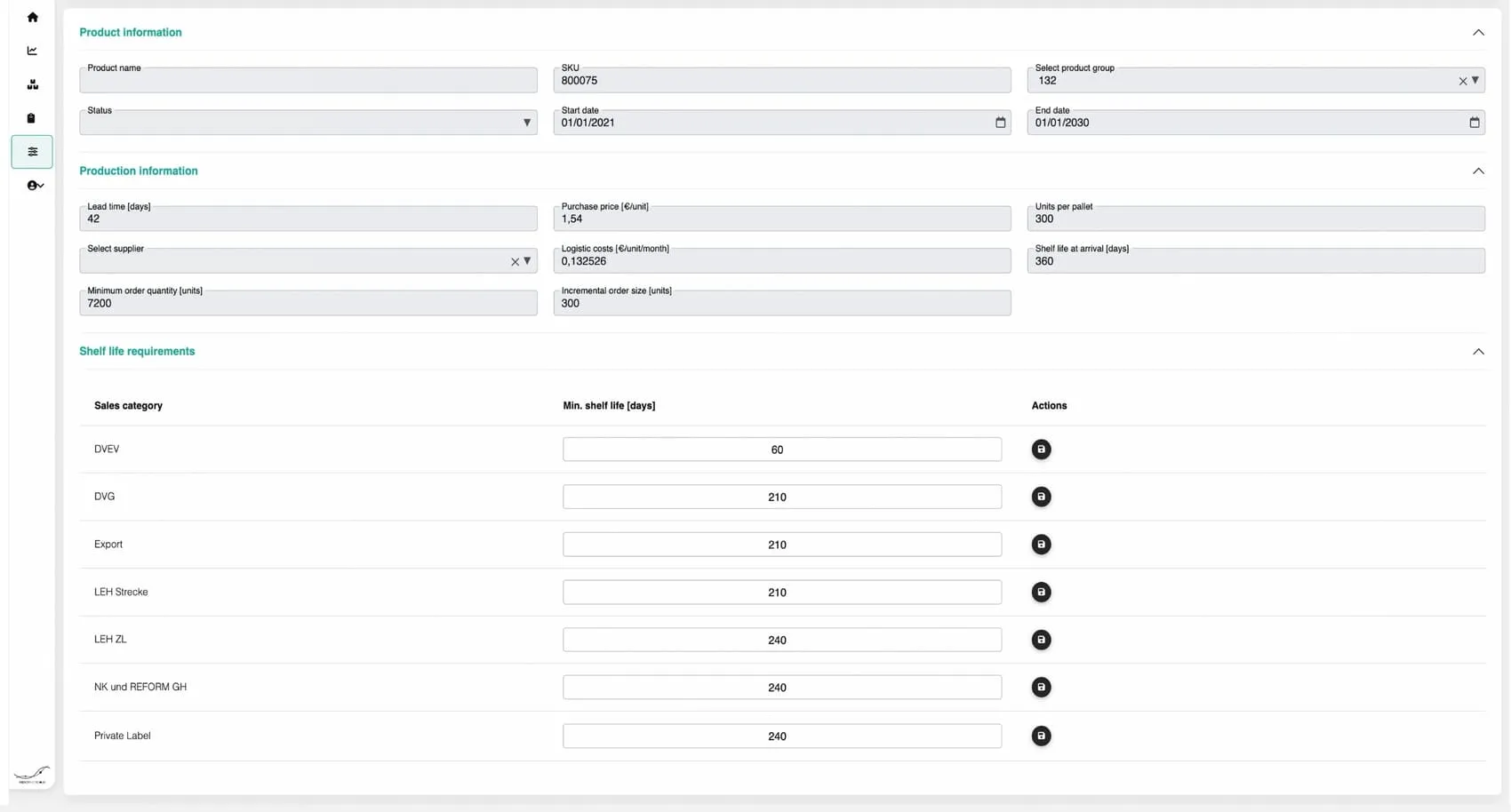This screenshot has width=1511, height=812.
Task: Clear the selected product group 132
Action: click(1461, 80)
